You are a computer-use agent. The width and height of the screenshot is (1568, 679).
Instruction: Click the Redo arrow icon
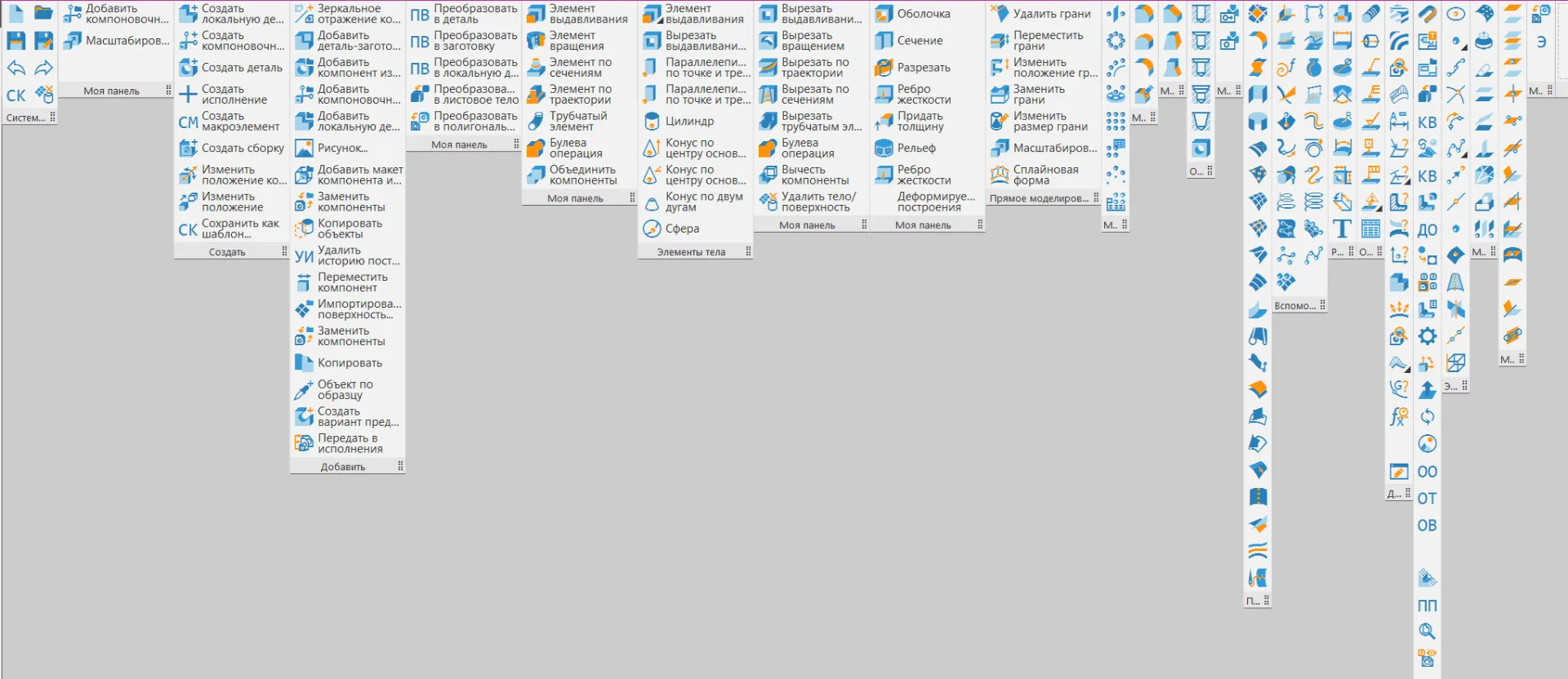click(x=44, y=68)
